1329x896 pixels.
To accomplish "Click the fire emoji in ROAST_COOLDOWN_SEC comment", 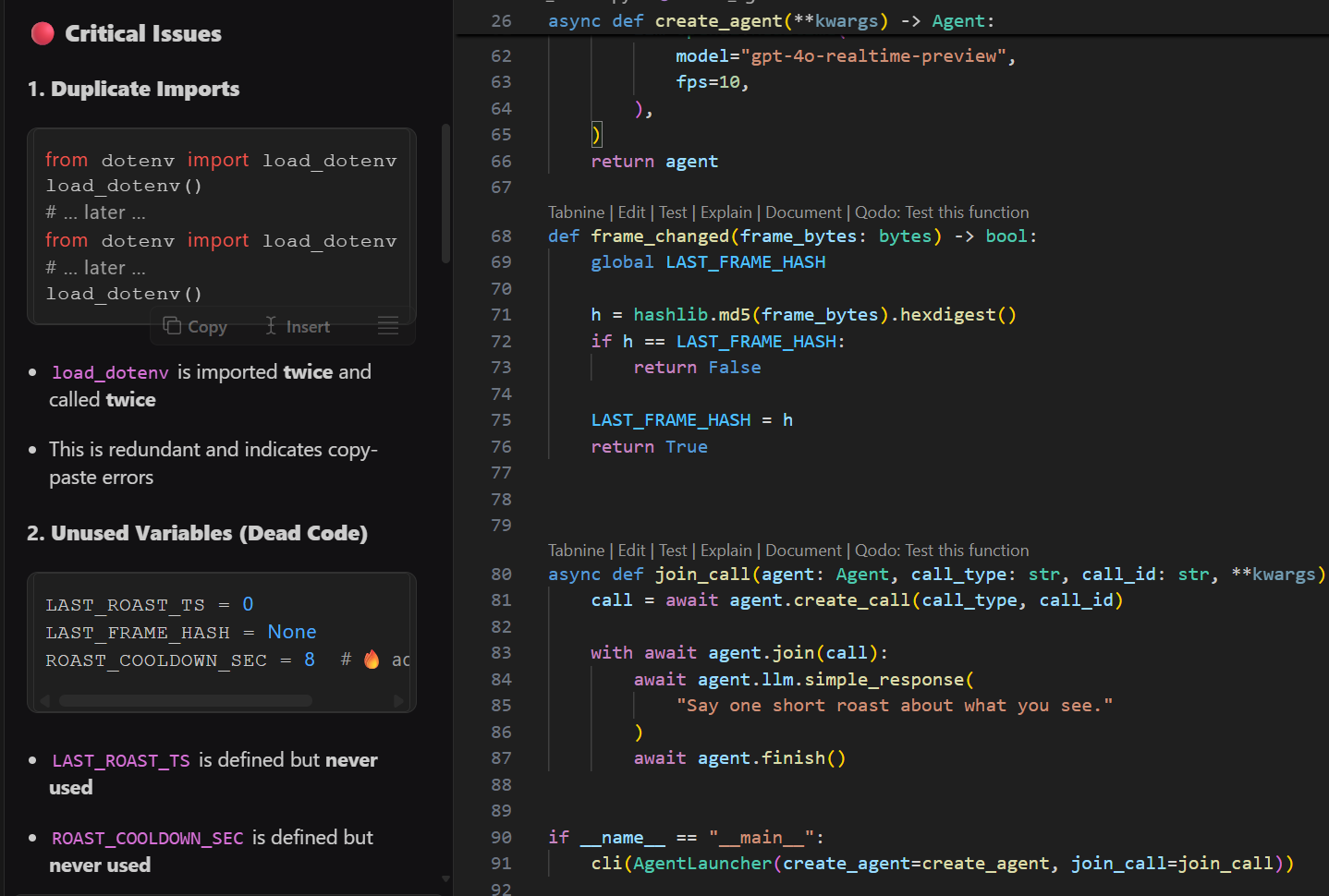I will (x=372, y=660).
